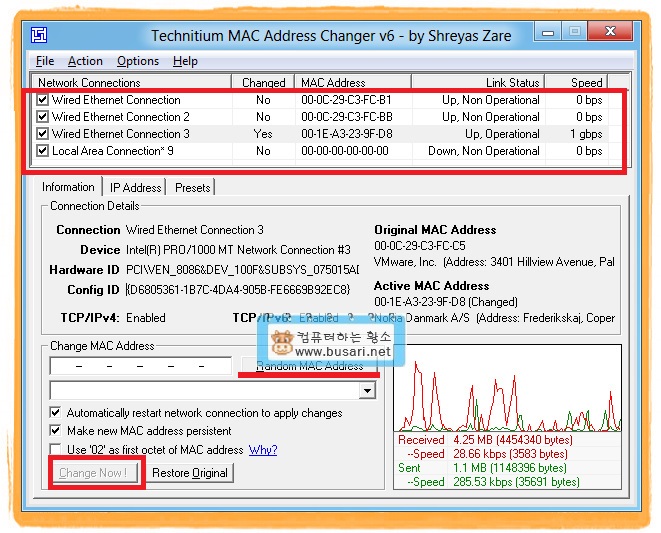Open the File menu
The image size is (661, 533).
pos(45,61)
